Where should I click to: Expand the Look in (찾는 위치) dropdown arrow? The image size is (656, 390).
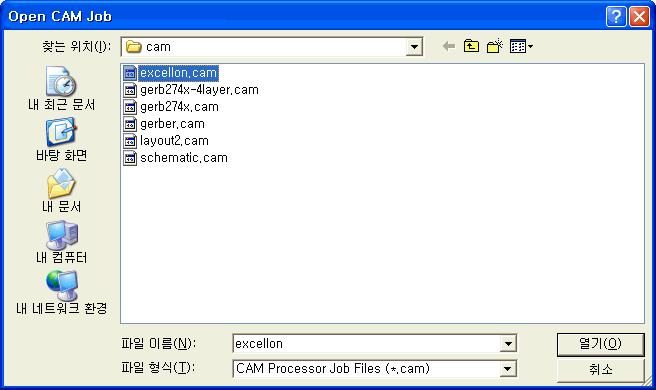click(x=414, y=47)
